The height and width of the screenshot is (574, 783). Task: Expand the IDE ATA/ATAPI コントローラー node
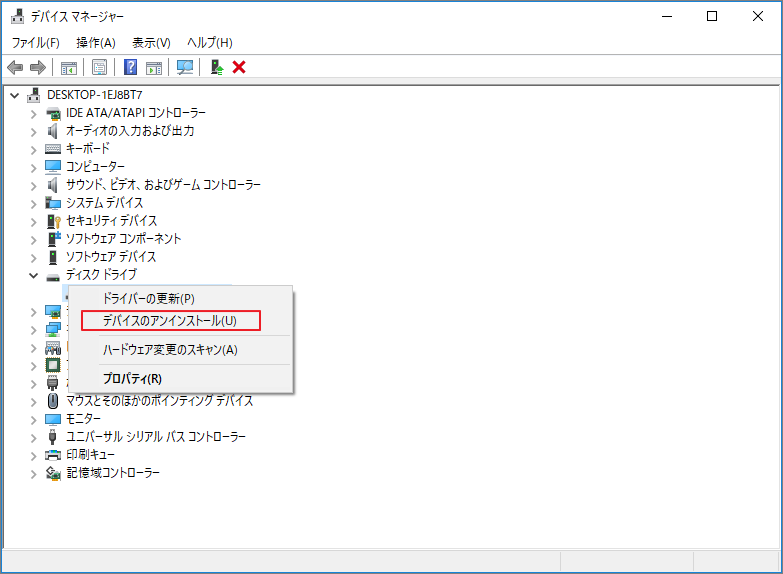pos(33,113)
